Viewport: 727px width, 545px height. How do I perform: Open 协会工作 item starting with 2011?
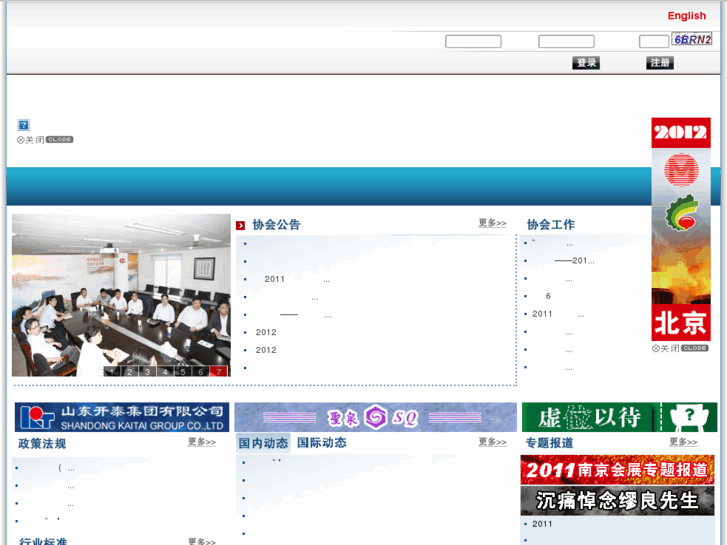tap(558, 314)
